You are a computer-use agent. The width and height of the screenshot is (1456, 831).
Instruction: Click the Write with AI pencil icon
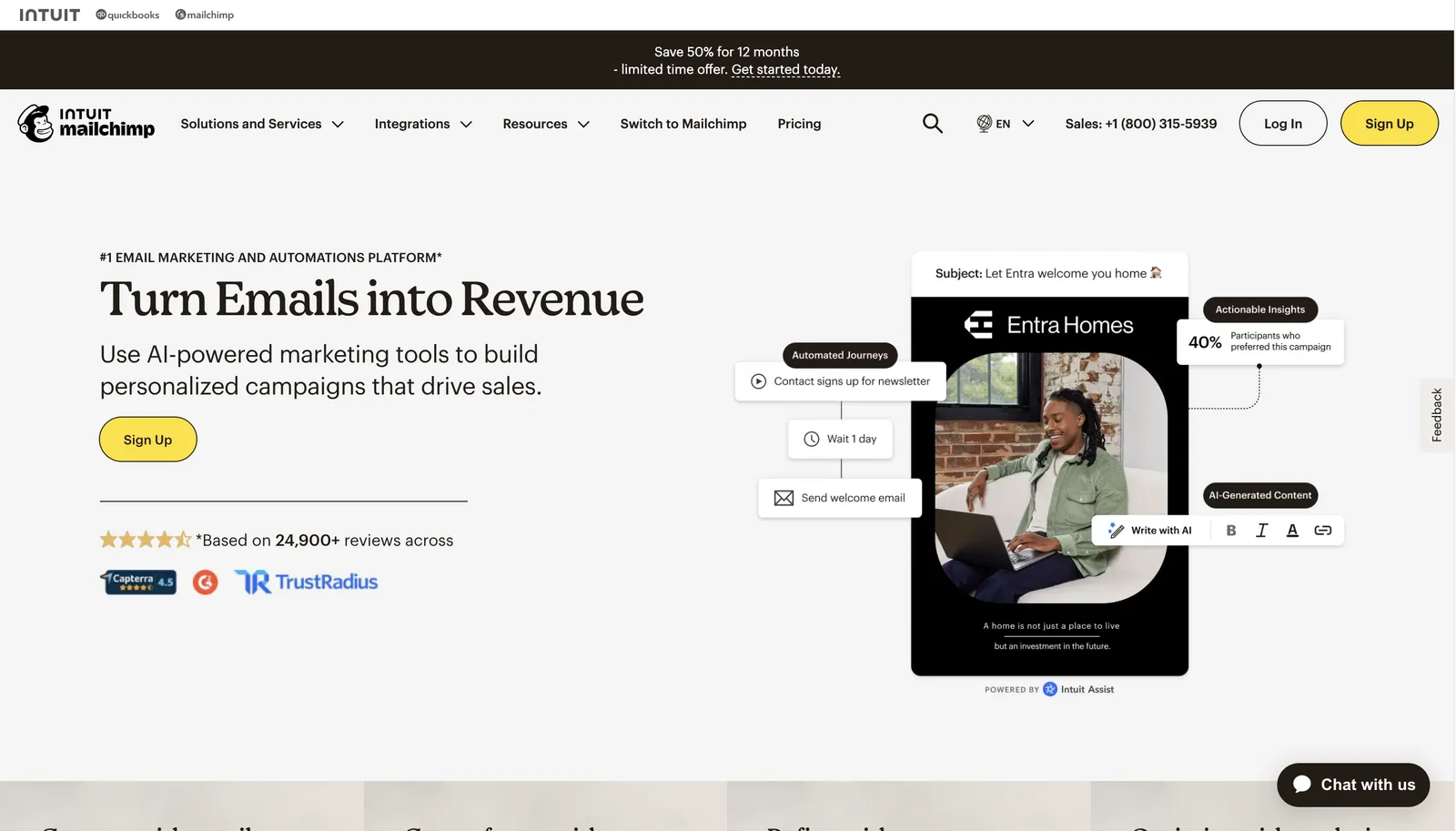pos(1116,531)
